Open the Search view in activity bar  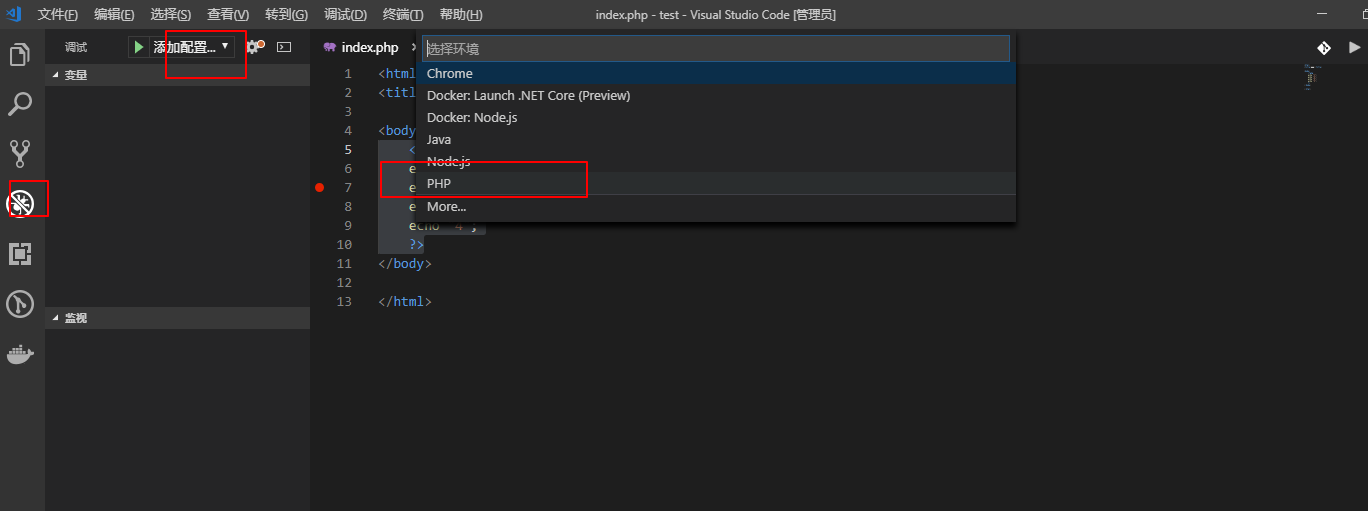point(20,104)
